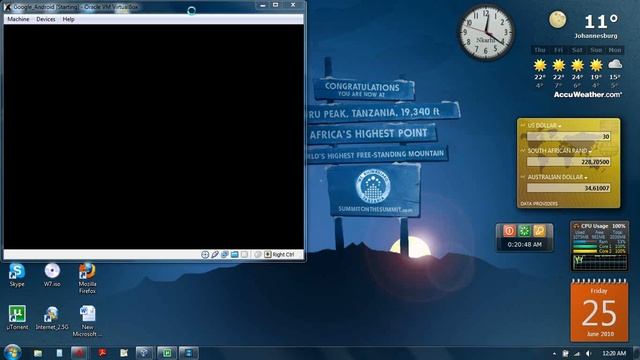Click the Ram usage bar in CPU gadget
The height and width of the screenshot is (360, 640).
[x=585, y=242]
